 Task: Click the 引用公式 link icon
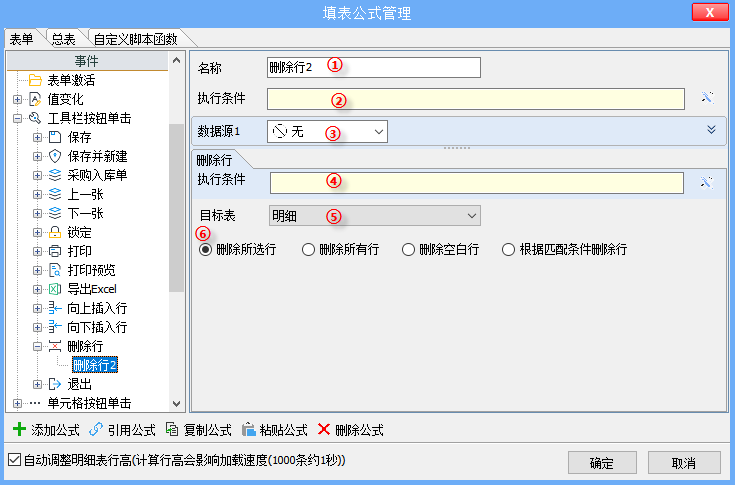96,429
